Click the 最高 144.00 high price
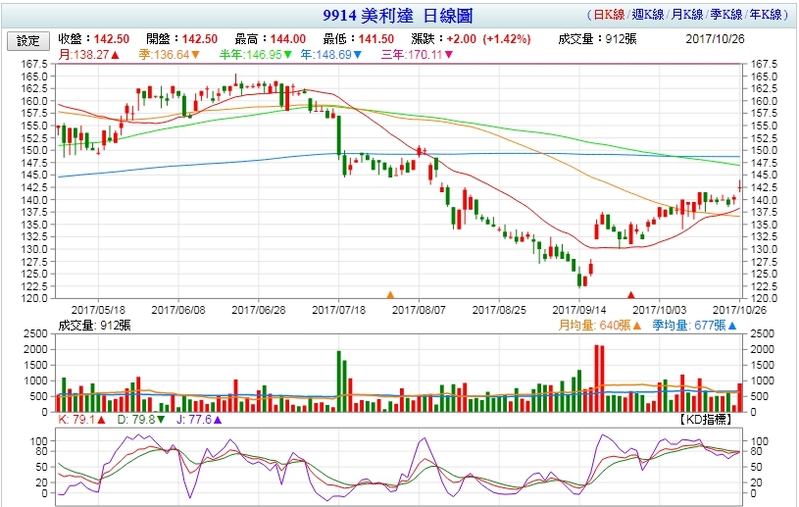The width and height of the screenshot is (799, 507). click(270, 39)
